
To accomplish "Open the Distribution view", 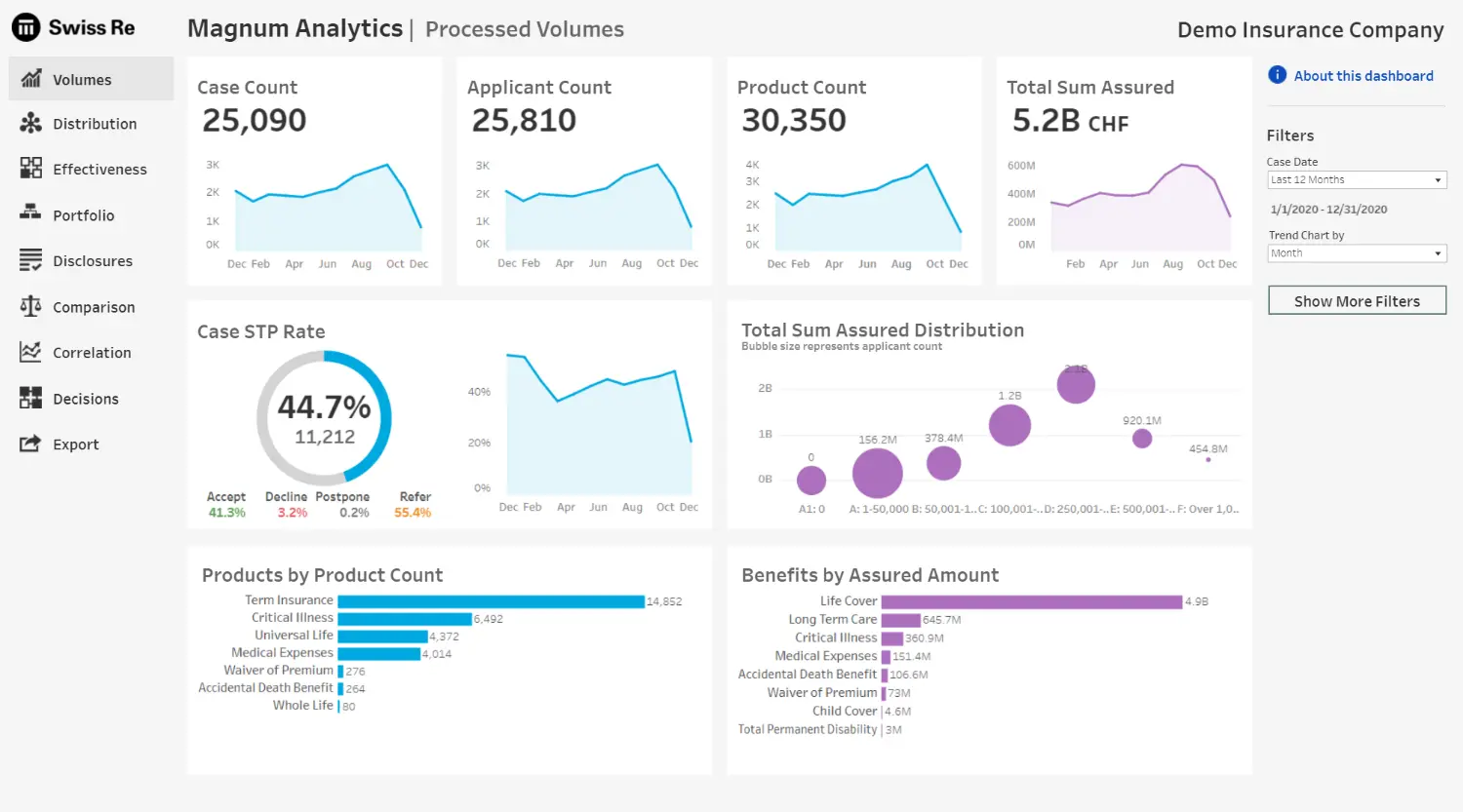I will [x=27, y=124].
